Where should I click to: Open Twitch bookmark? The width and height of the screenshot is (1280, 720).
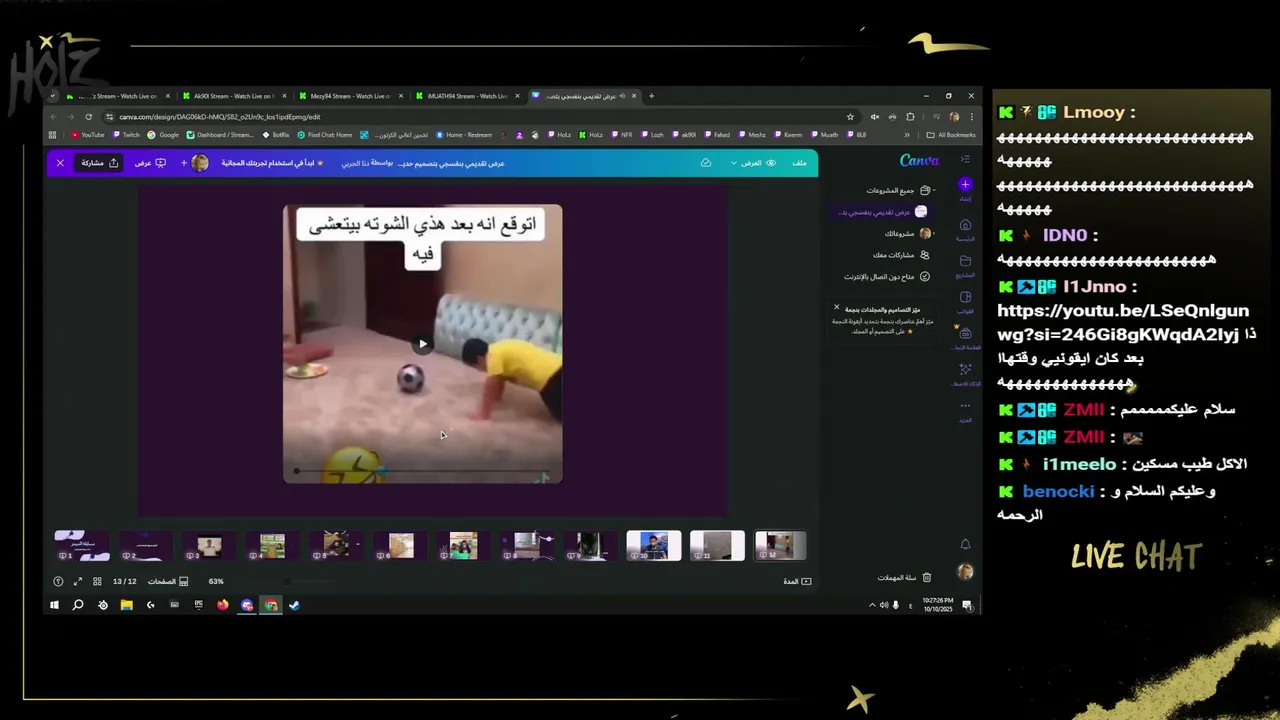click(x=126, y=134)
